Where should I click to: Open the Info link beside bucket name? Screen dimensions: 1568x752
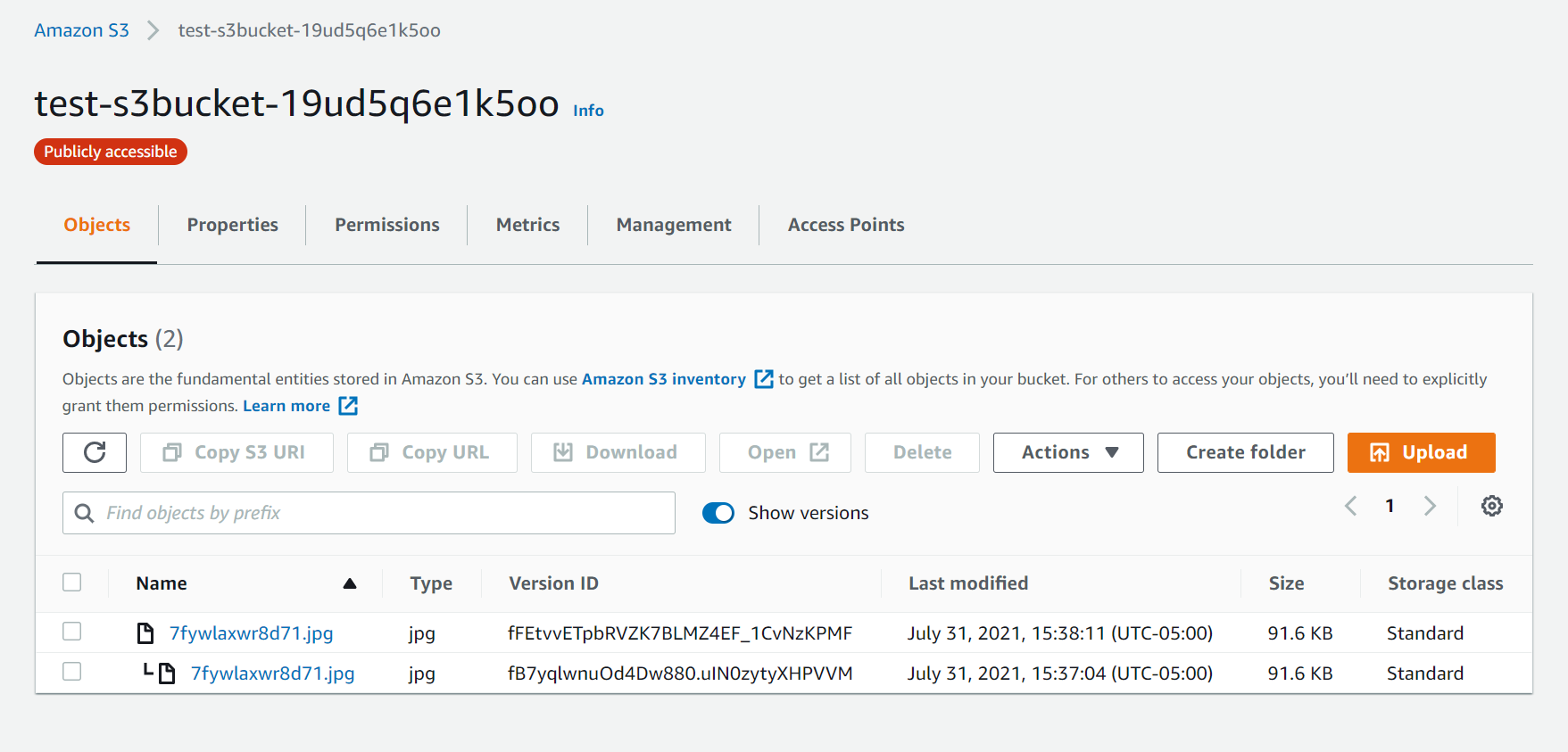tap(588, 111)
